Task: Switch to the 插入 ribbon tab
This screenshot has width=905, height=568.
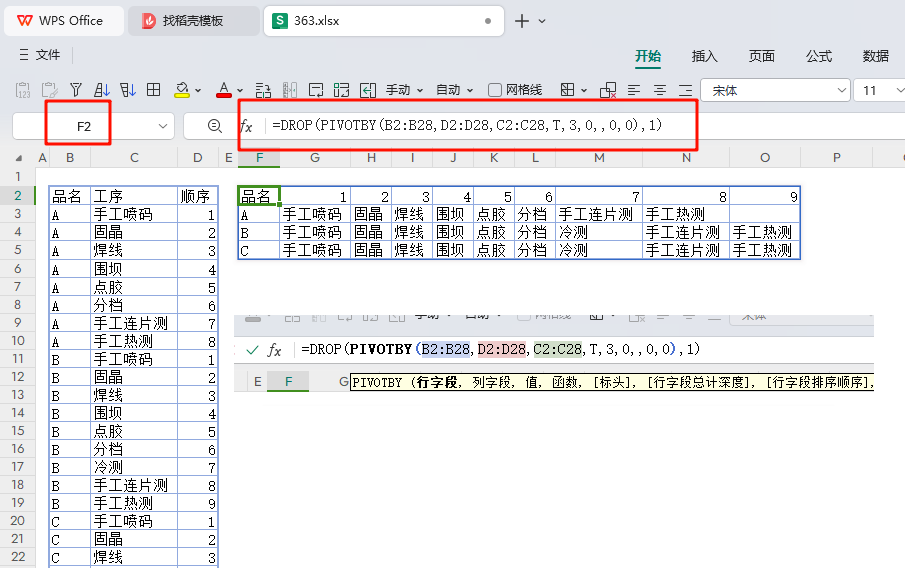Action: tap(704, 56)
